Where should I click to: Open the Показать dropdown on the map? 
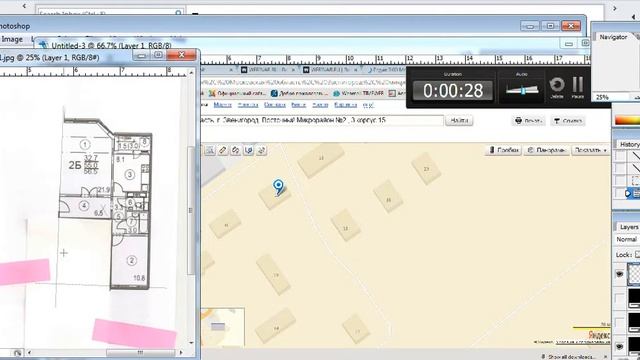[591, 150]
